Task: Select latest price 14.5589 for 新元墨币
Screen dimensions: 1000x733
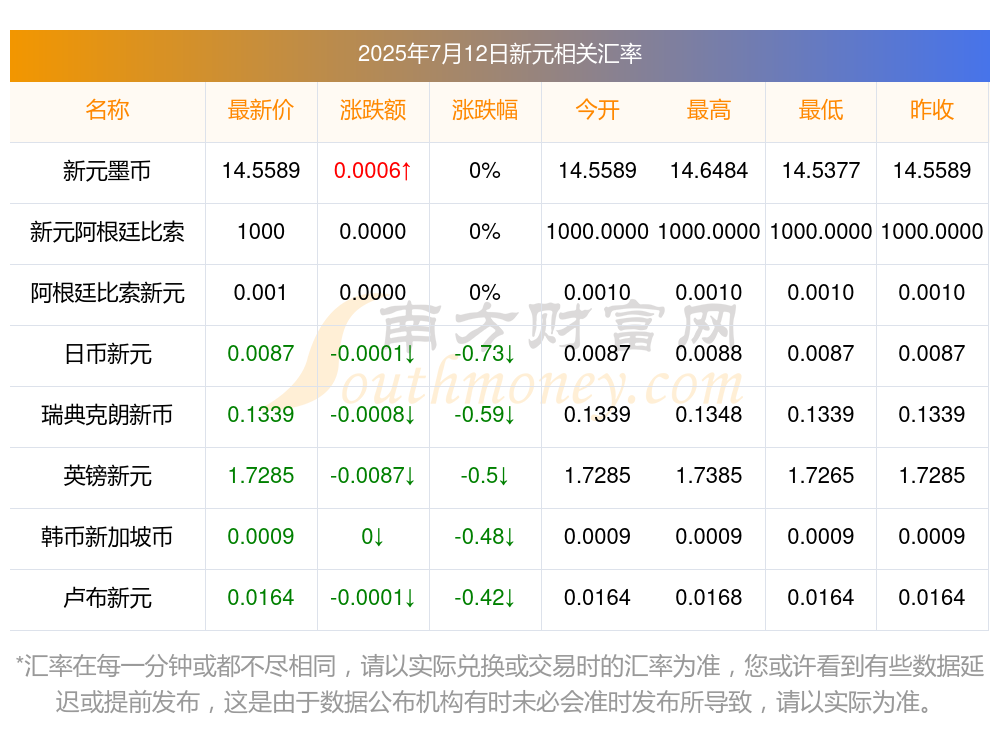Action: tap(261, 170)
